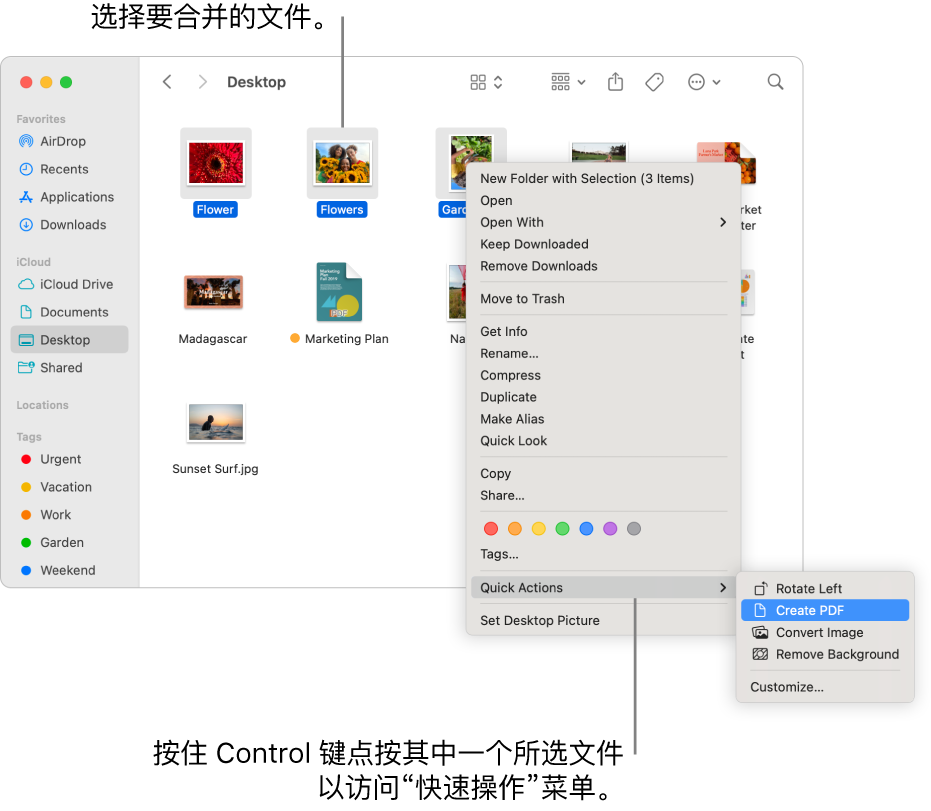This screenshot has width=931, height=811.
Task: Select the Marketing Plan PDF icon
Action: pyautogui.click(x=339, y=292)
